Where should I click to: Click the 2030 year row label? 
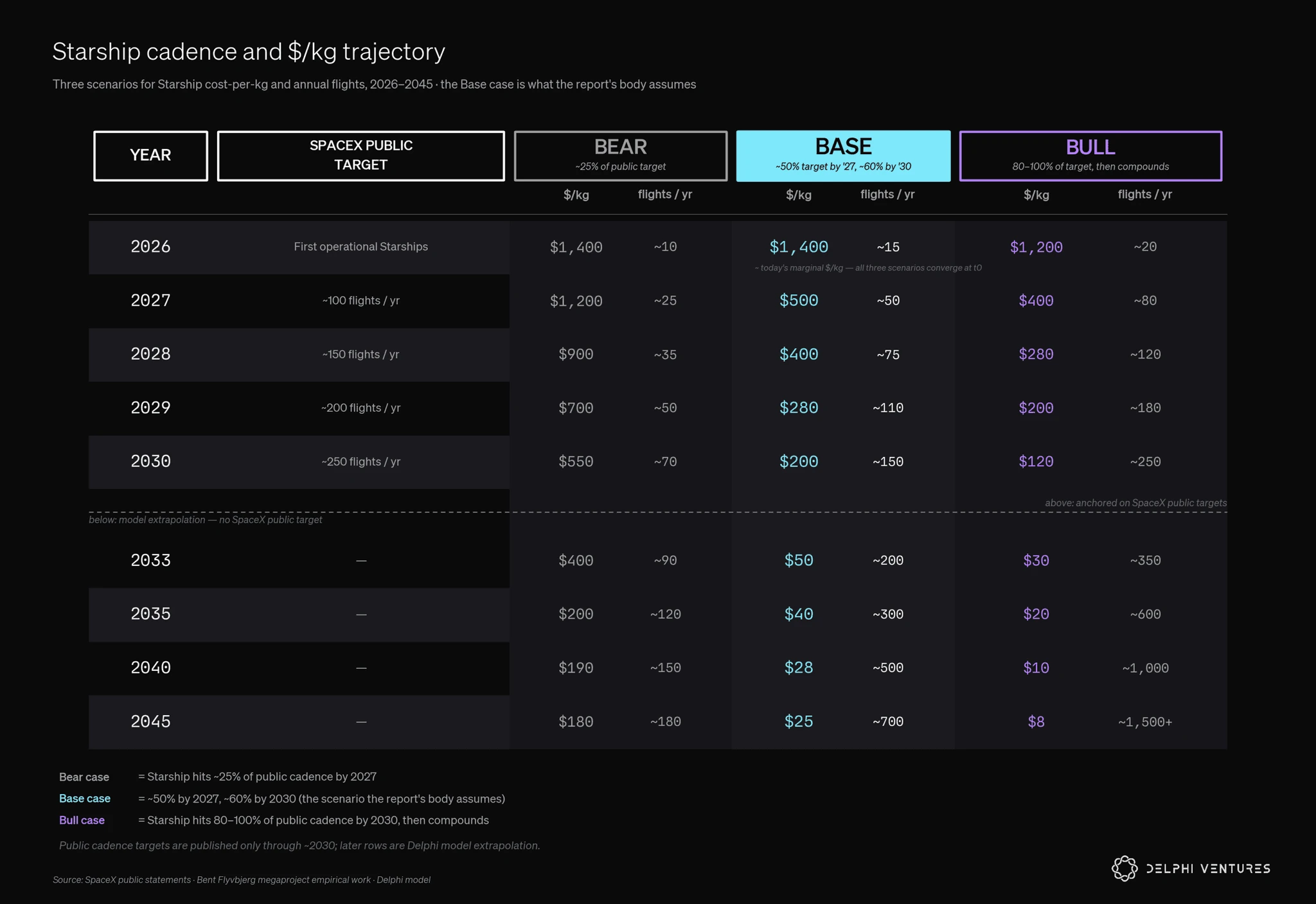click(x=150, y=461)
